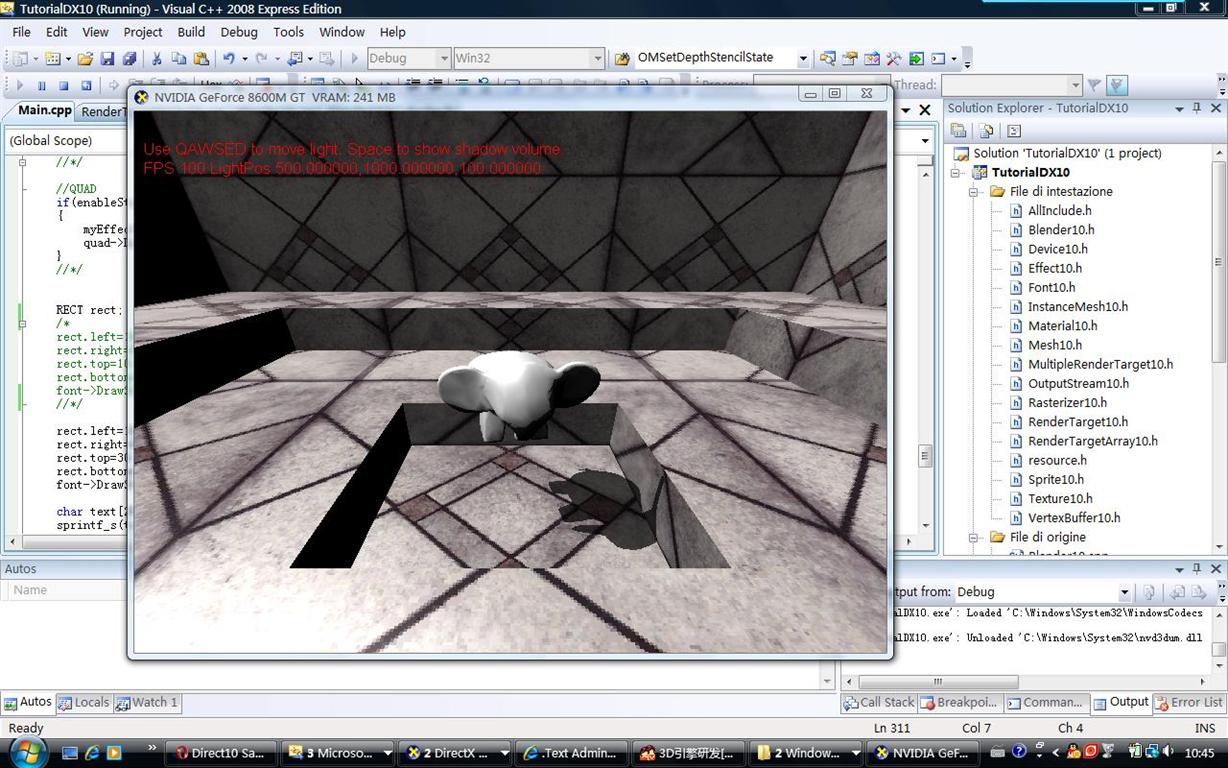Open the Solution Explorer toolbar icon

(x=827, y=58)
